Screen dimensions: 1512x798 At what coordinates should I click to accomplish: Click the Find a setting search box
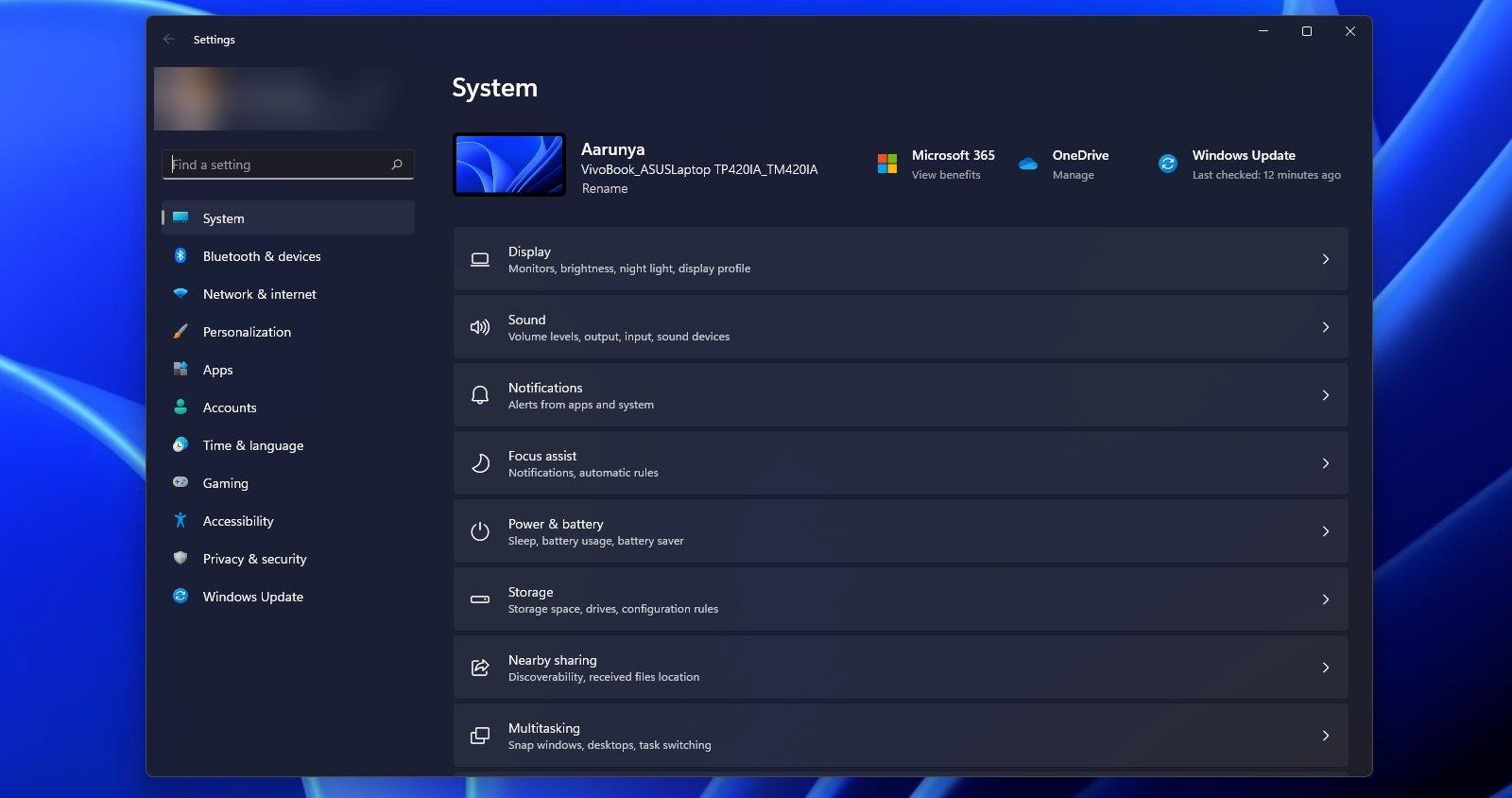pos(288,165)
